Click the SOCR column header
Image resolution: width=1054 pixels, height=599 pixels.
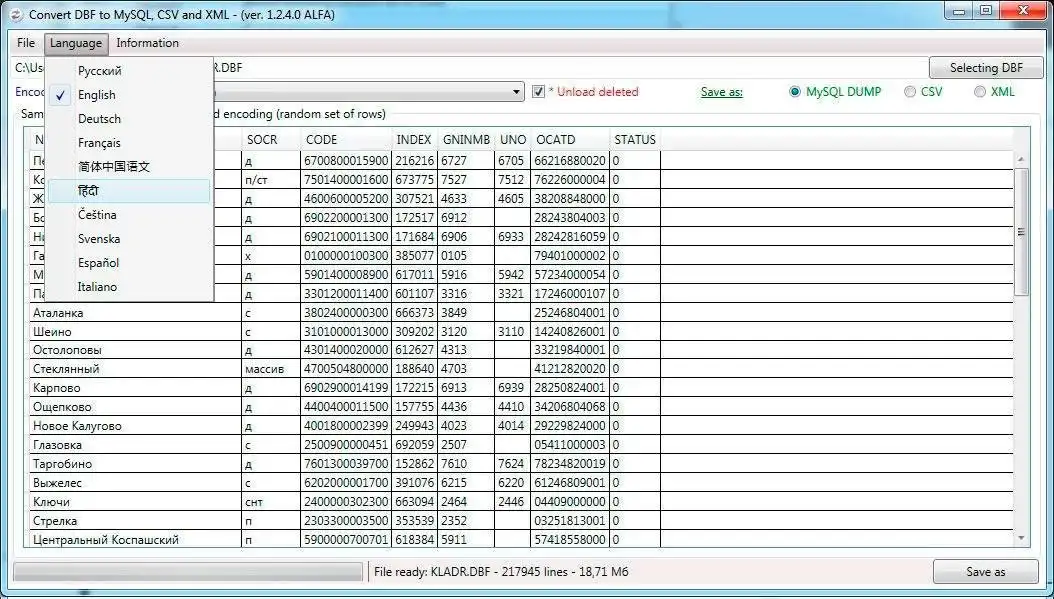[x=271, y=140]
